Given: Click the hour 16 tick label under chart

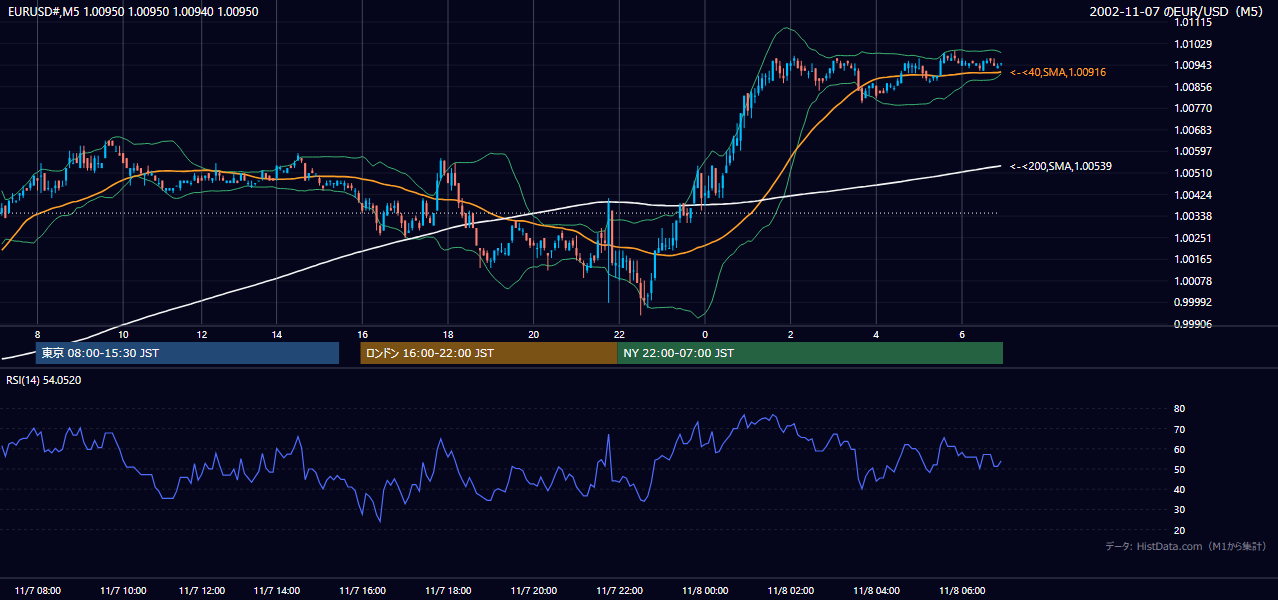Looking at the screenshot, I should click(362, 334).
